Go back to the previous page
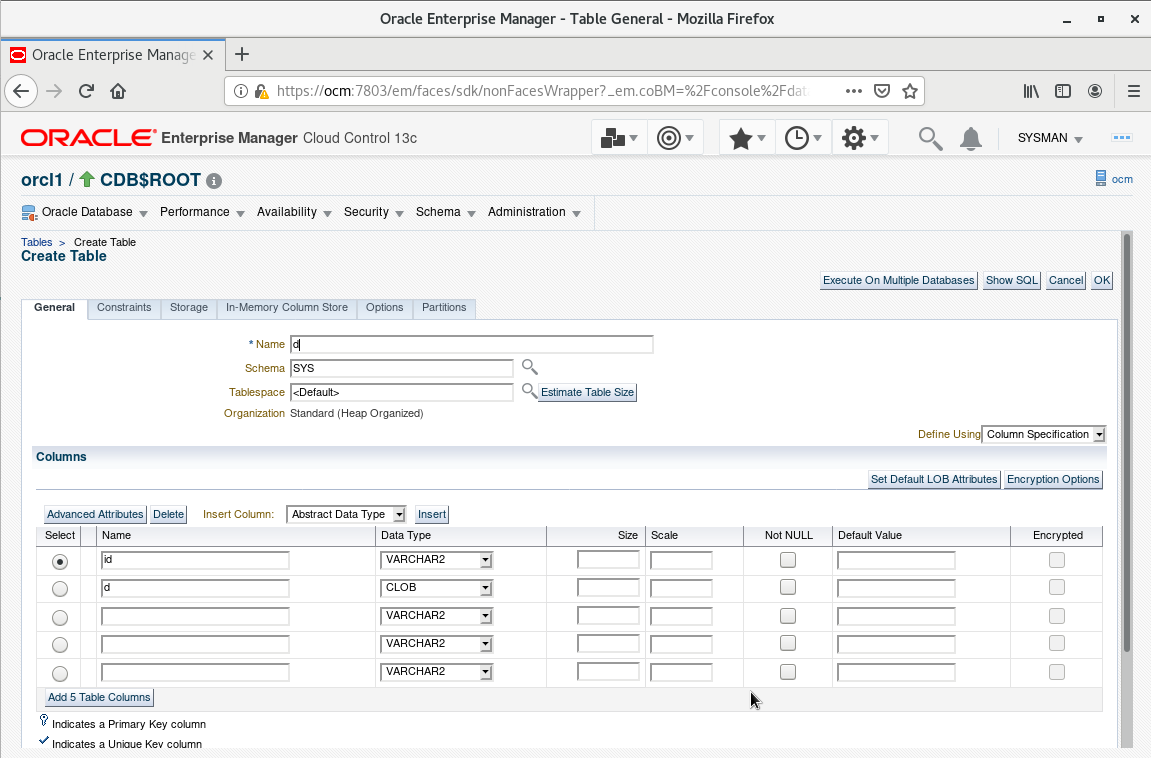The width and height of the screenshot is (1151, 758). click(21, 91)
